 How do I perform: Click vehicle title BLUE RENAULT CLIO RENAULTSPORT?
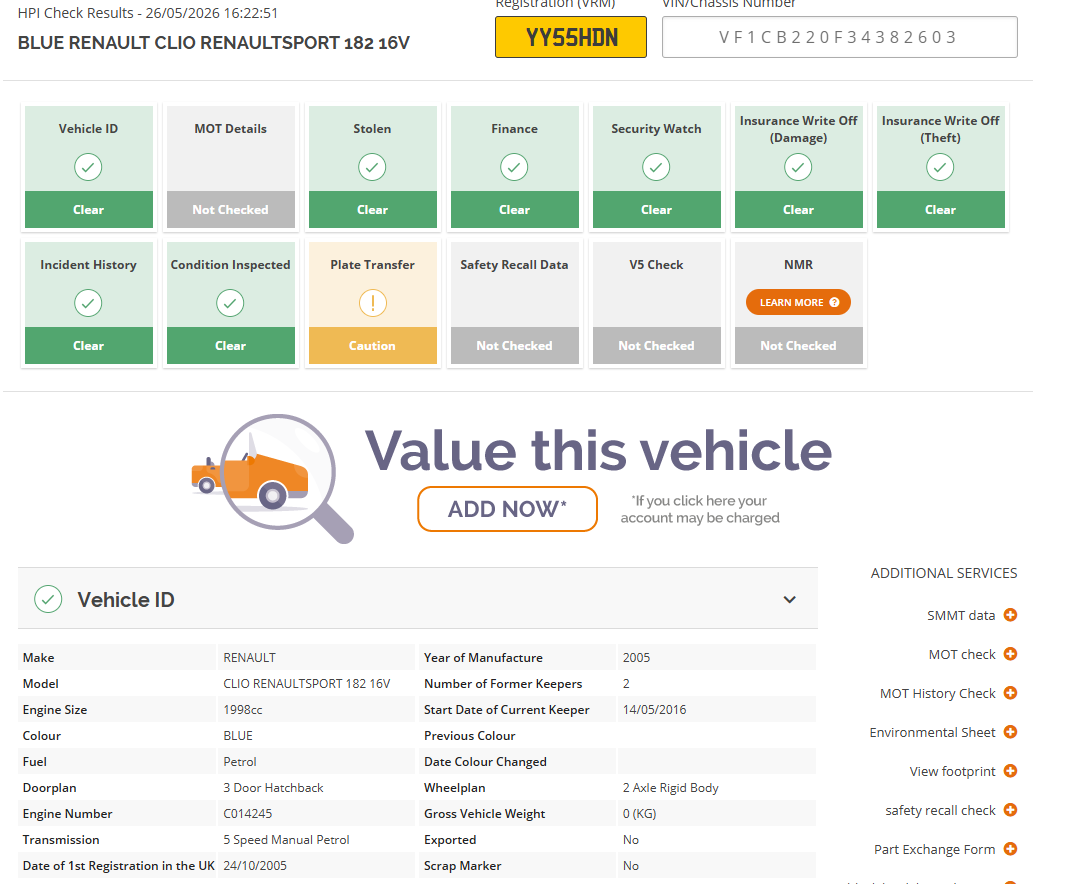(213, 43)
